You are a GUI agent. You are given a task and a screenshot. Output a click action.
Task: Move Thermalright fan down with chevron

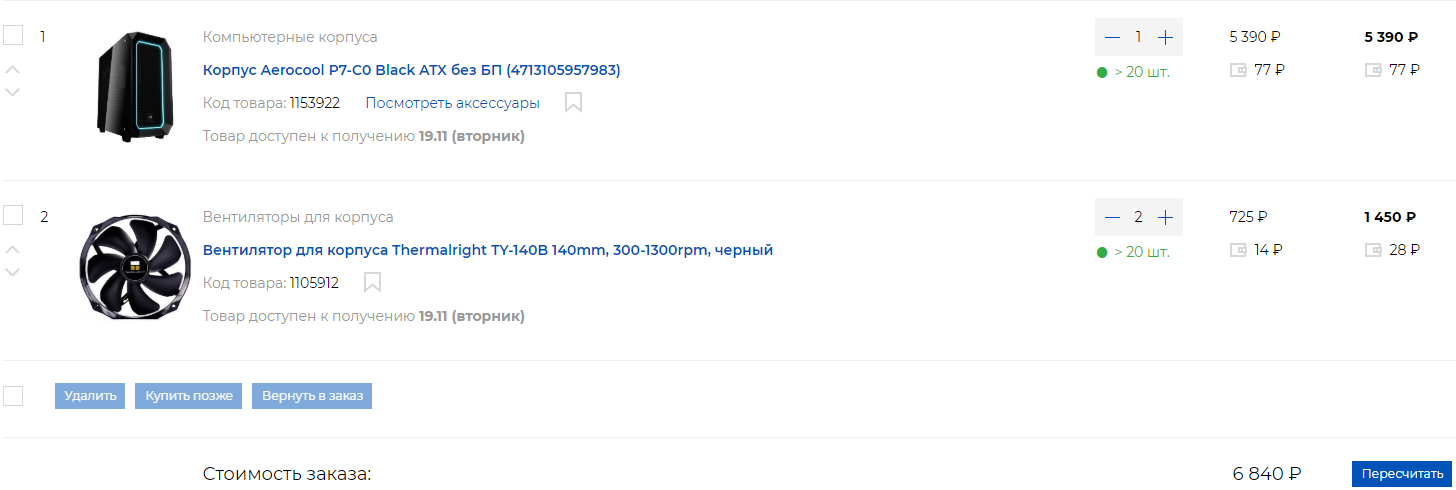click(x=13, y=272)
